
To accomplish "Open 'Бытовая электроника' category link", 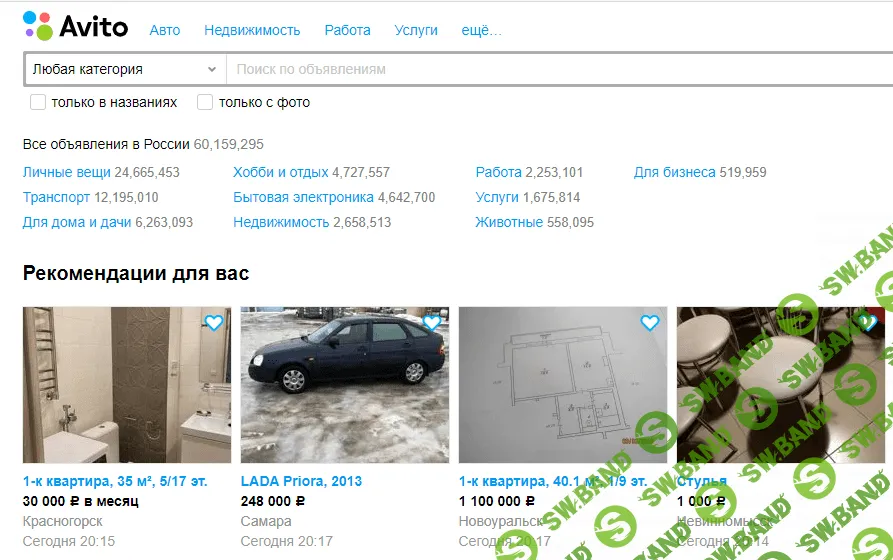I will point(304,197).
